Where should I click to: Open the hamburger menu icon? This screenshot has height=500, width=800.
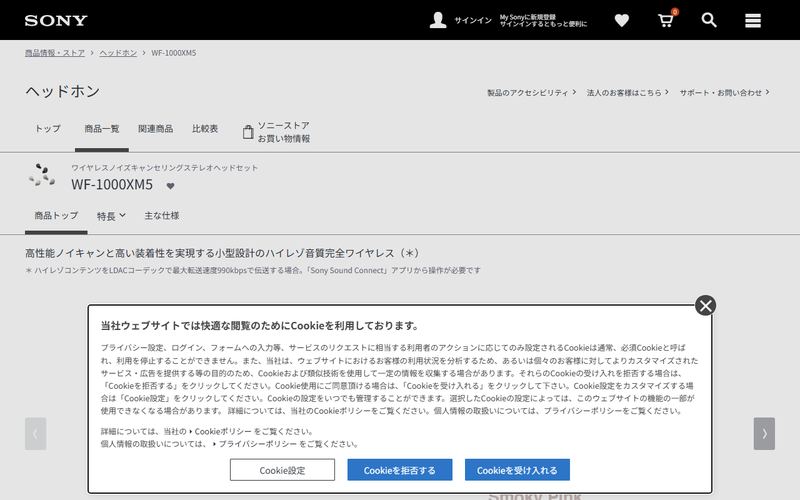753,20
